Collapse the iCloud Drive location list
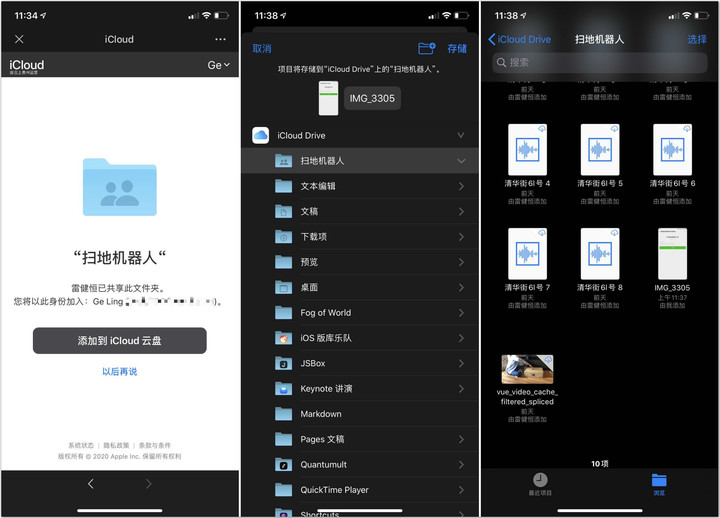Viewport: 720px width, 518px height. pyautogui.click(x=461, y=135)
